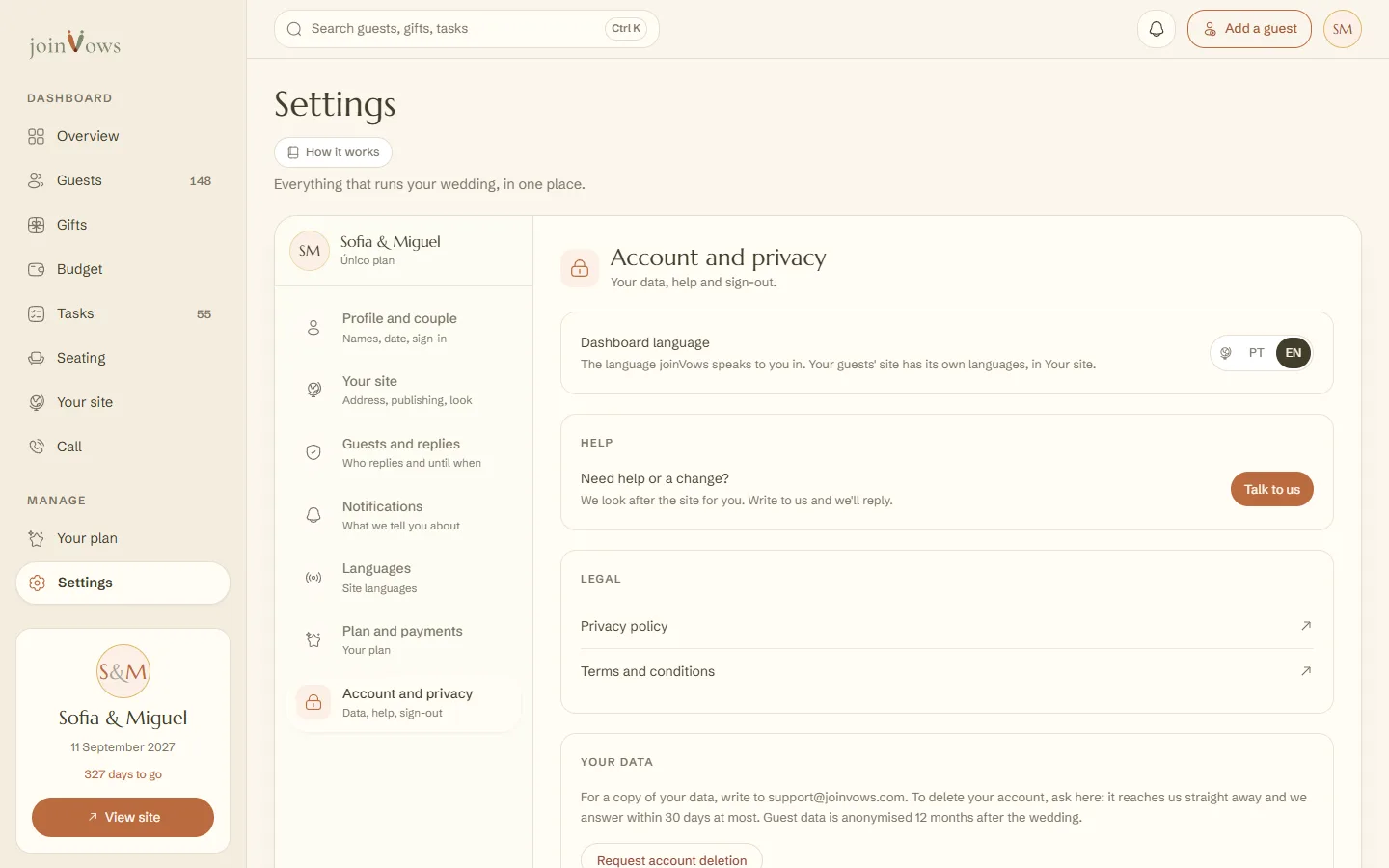Click the Sofia & Miguel Único plan header

404,251
